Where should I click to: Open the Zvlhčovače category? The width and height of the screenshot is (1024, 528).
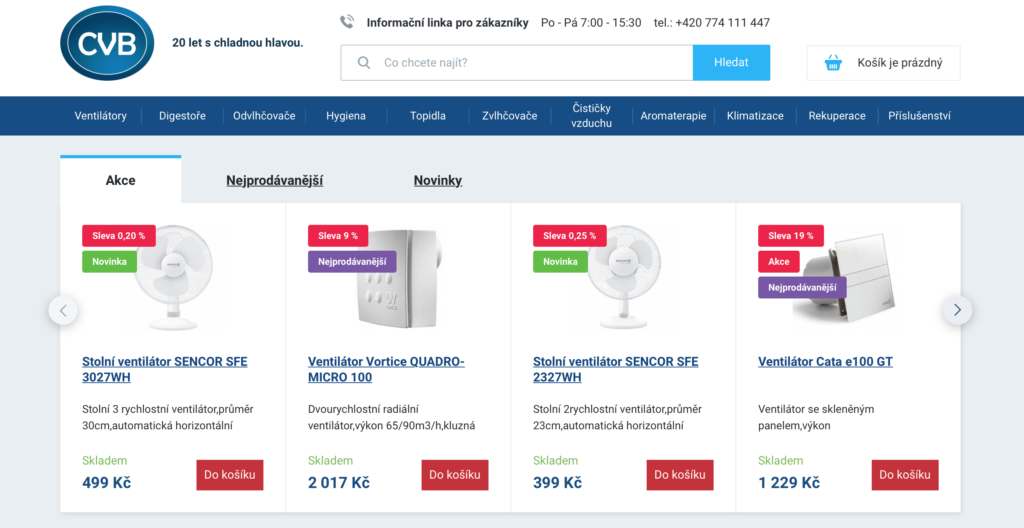coord(509,116)
